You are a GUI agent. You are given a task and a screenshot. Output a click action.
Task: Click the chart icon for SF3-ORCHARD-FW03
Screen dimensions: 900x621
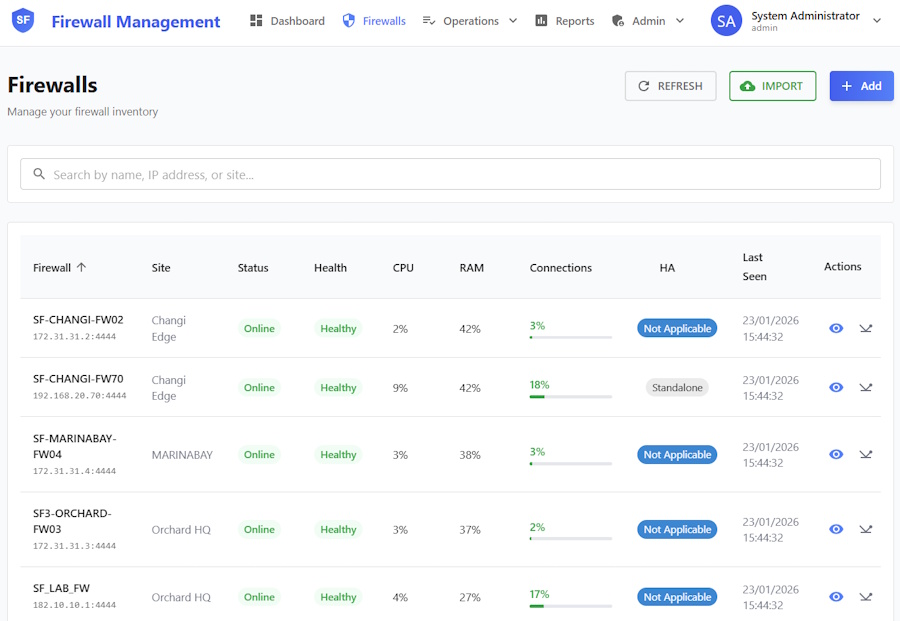(x=866, y=530)
